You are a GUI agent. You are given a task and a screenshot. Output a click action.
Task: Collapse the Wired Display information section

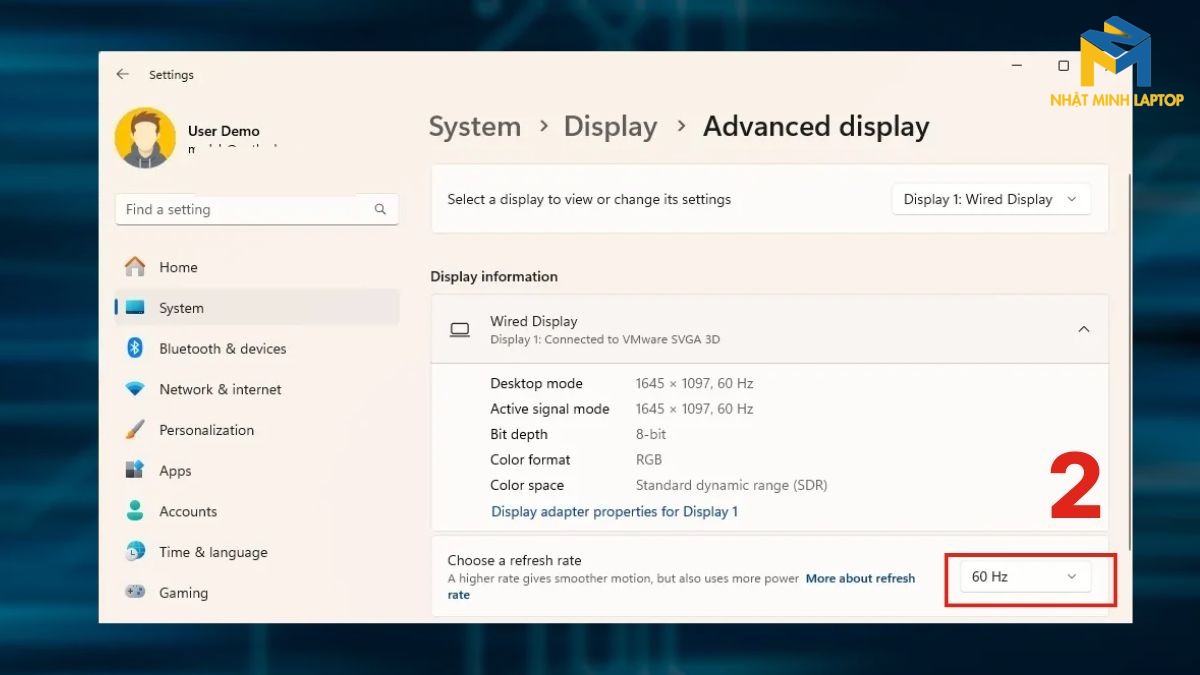coord(1084,329)
